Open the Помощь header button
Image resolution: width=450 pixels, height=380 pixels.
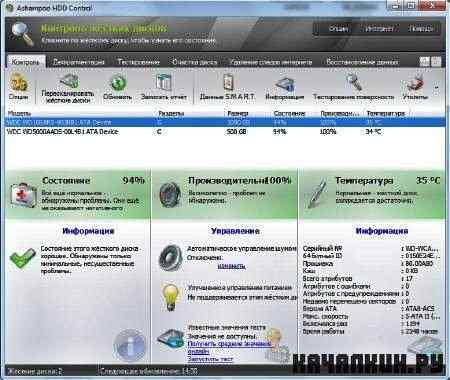pyautogui.click(x=421, y=29)
